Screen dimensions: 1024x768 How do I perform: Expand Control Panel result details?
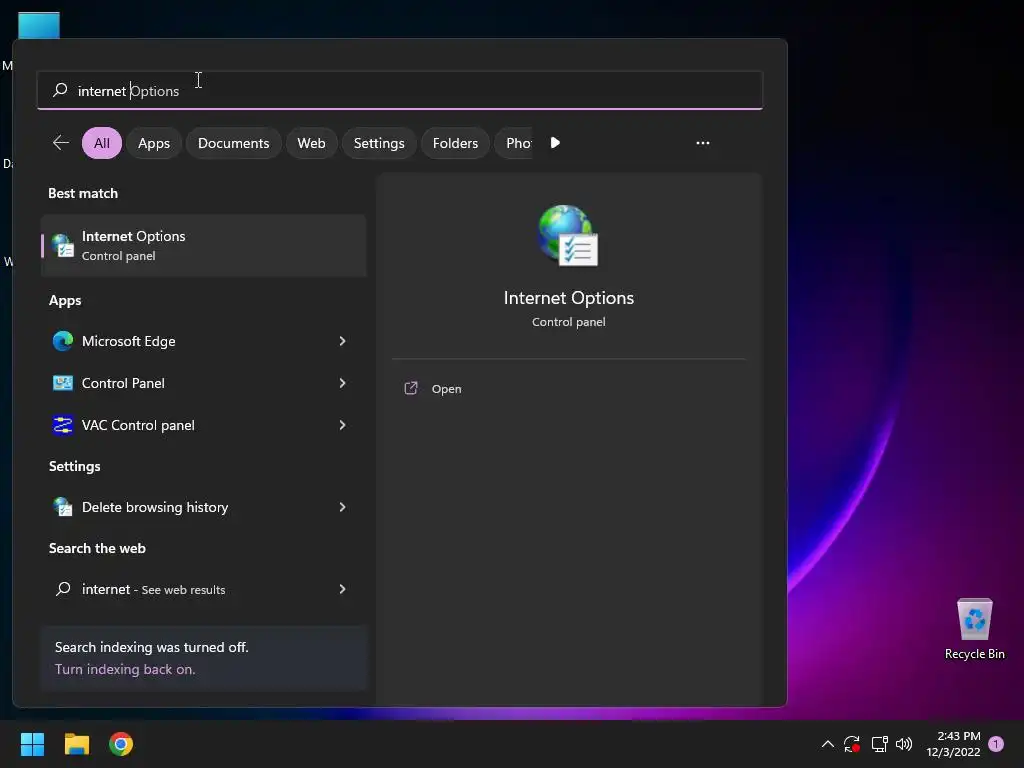pos(342,383)
